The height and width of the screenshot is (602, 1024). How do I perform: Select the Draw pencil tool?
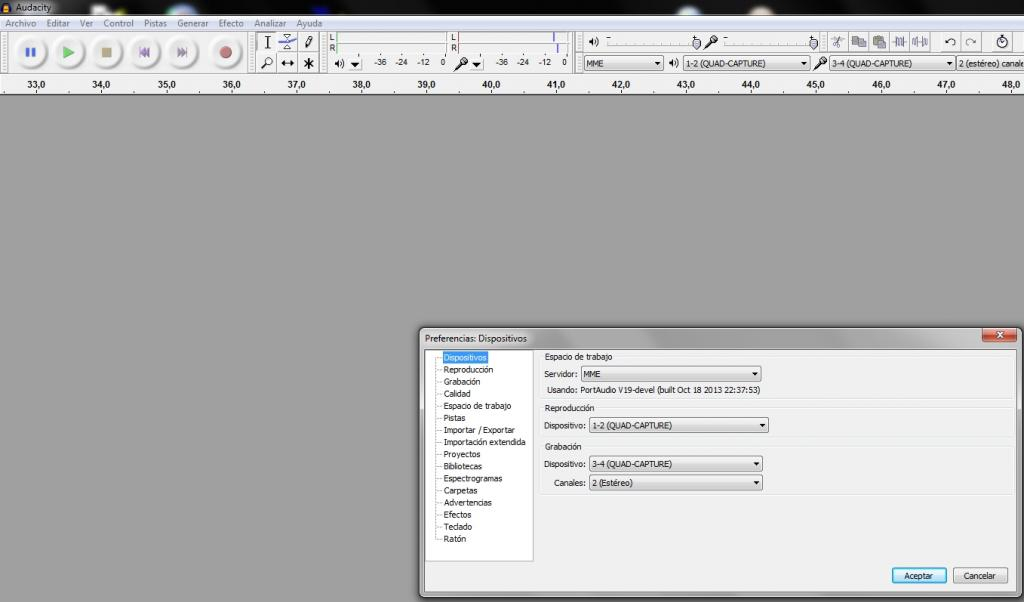(309, 42)
